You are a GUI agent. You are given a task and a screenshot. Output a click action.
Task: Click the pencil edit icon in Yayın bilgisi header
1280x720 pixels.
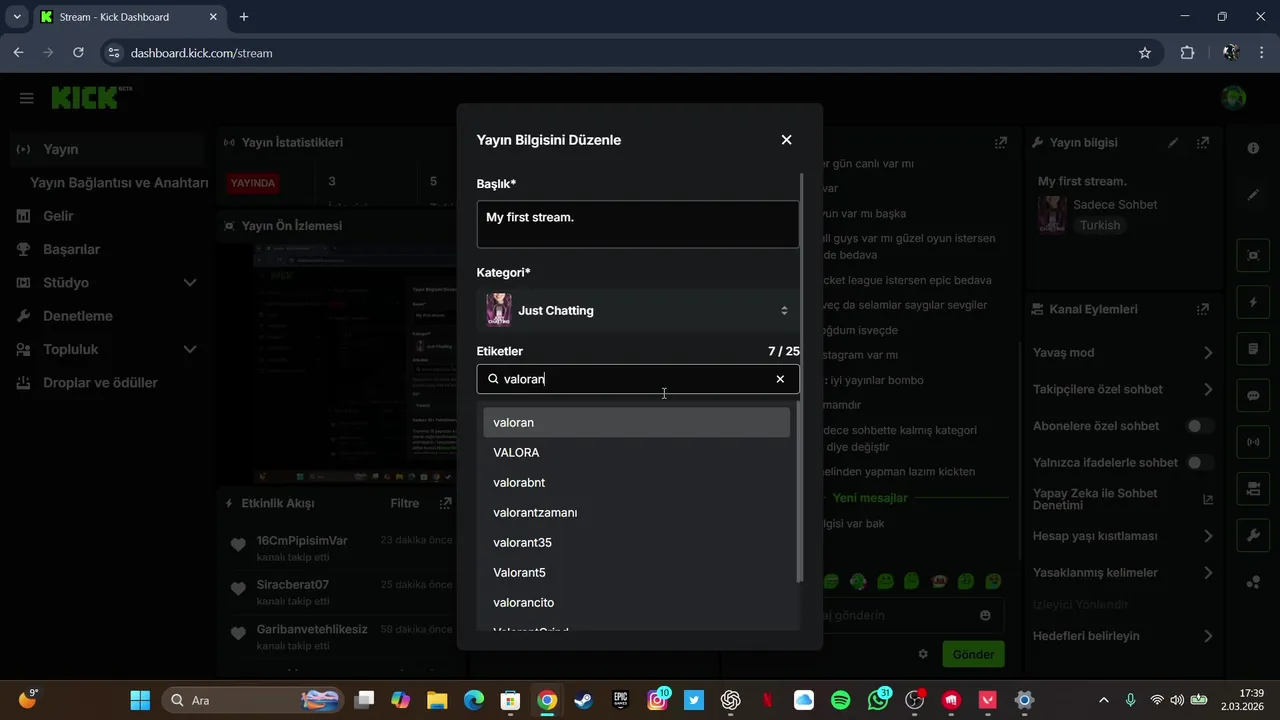click(1174, 142)
